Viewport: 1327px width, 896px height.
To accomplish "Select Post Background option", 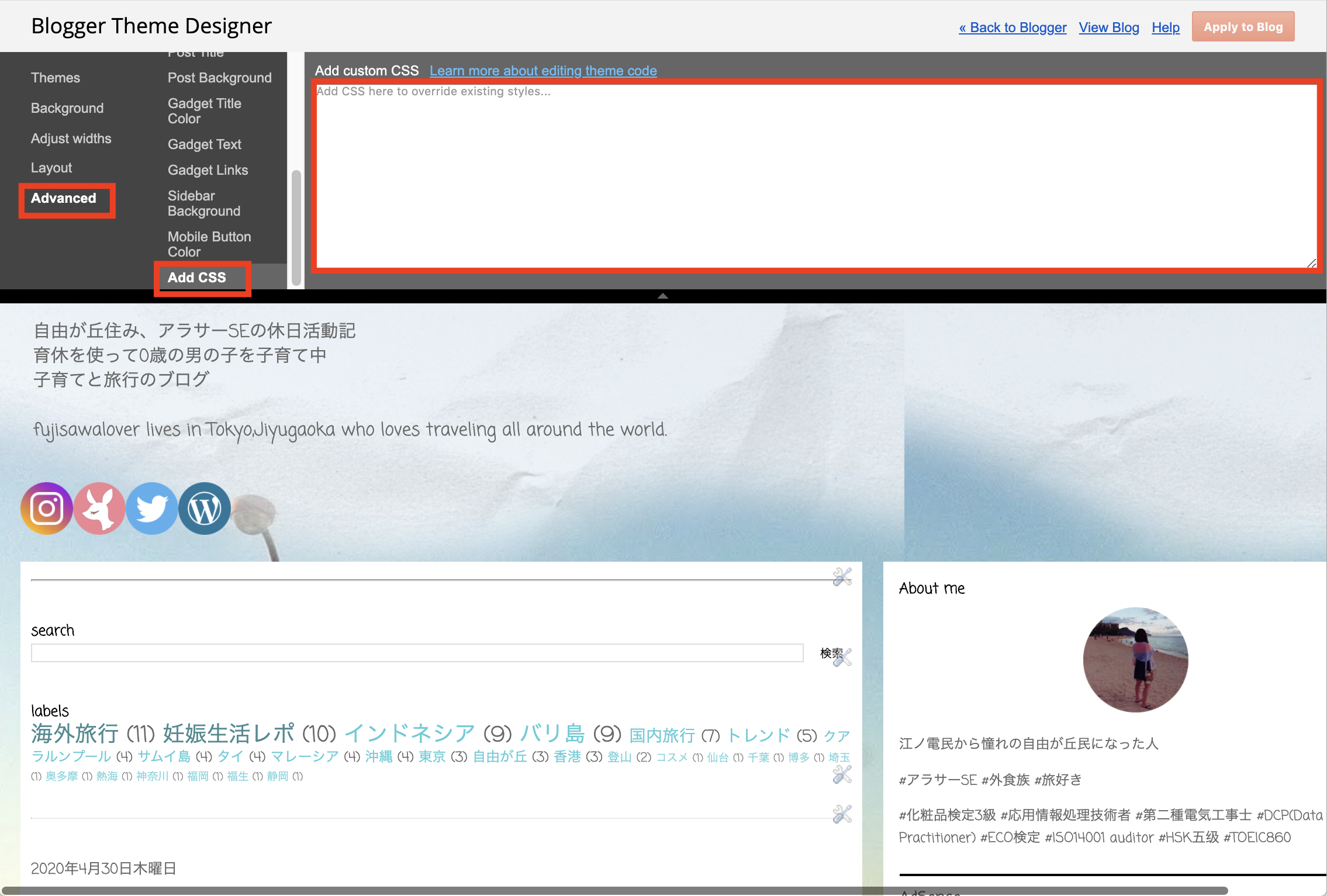I will (220, 78).
